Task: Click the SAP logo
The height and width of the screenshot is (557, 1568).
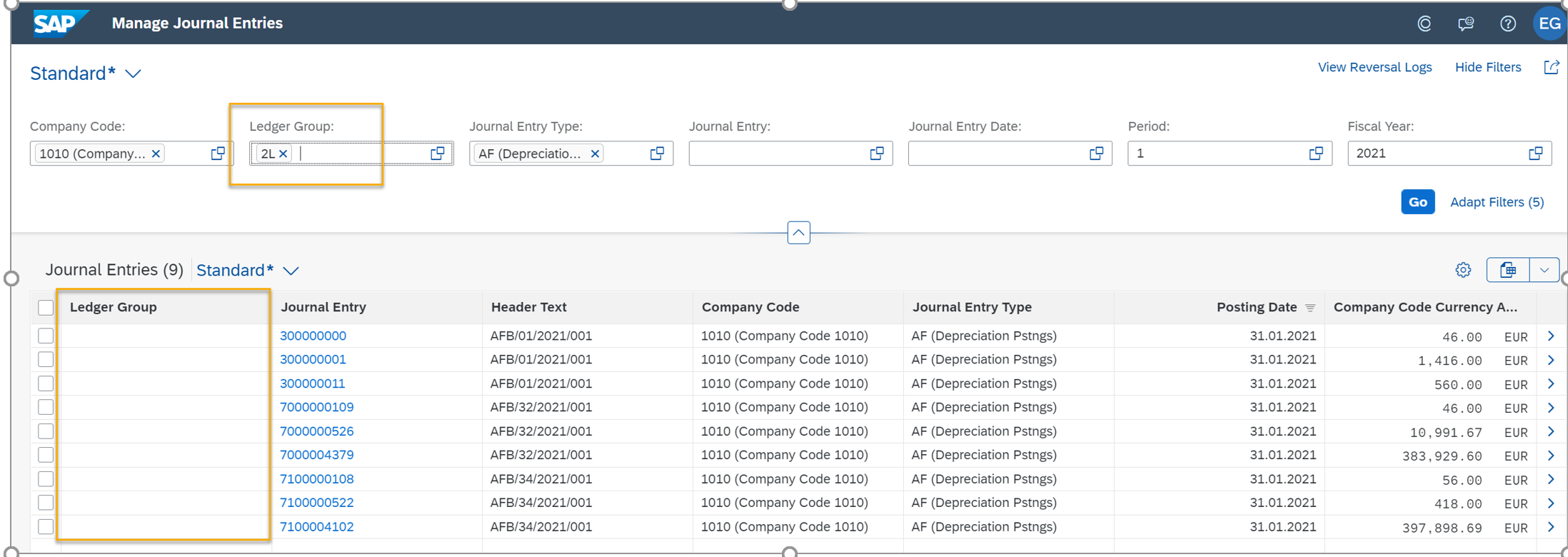Action: (x=60, y=23)
